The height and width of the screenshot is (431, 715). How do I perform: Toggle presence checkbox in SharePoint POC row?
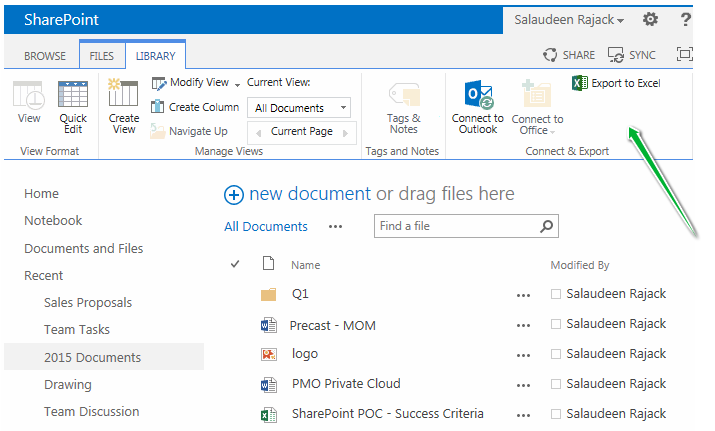[x=555, y=414]
